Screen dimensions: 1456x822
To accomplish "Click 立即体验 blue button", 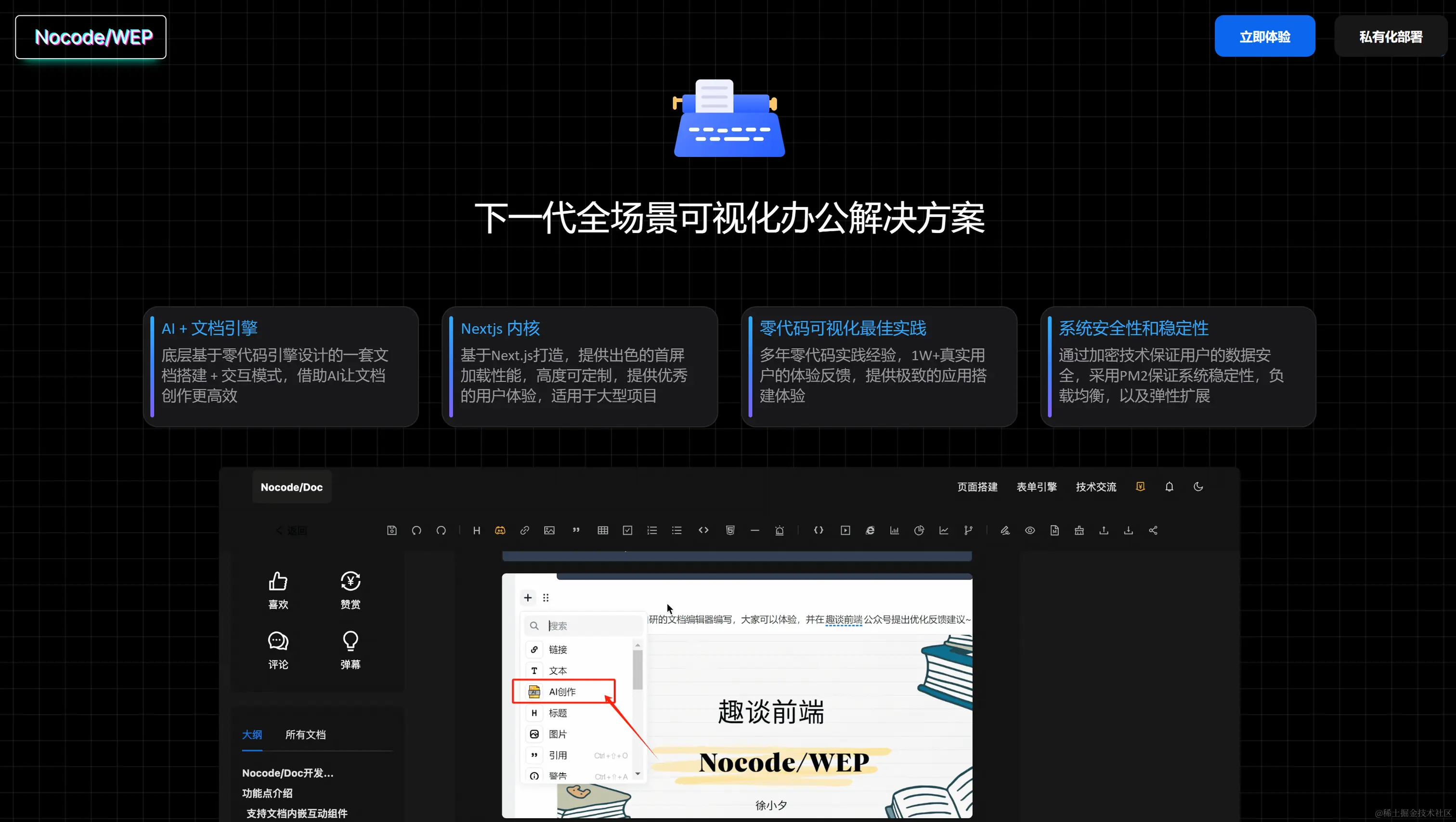I will pyautogui.click(x=1264, y=36).
